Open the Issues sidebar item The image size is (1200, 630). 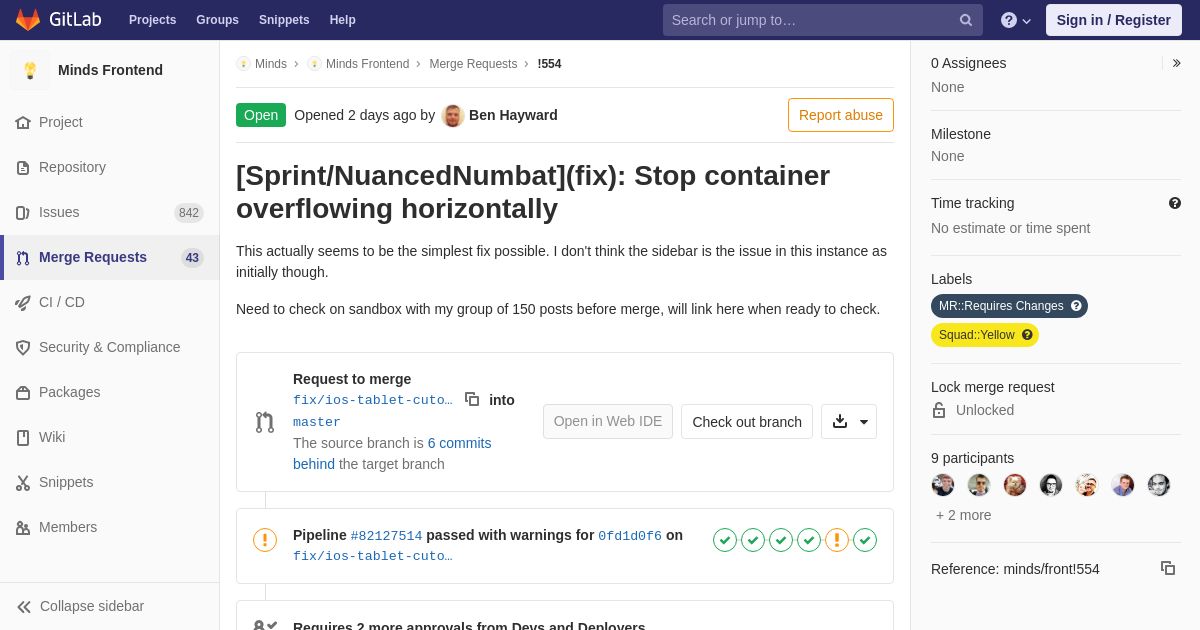(59, 212)
